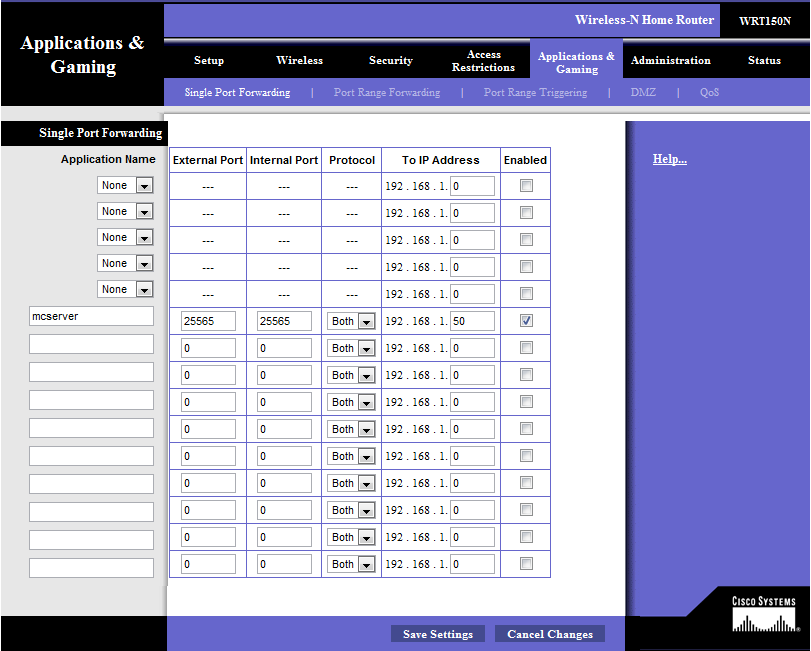Viewport: 811px width, 651px height.
Task: Click the Internal Port column header
Action: pos(284,160)
